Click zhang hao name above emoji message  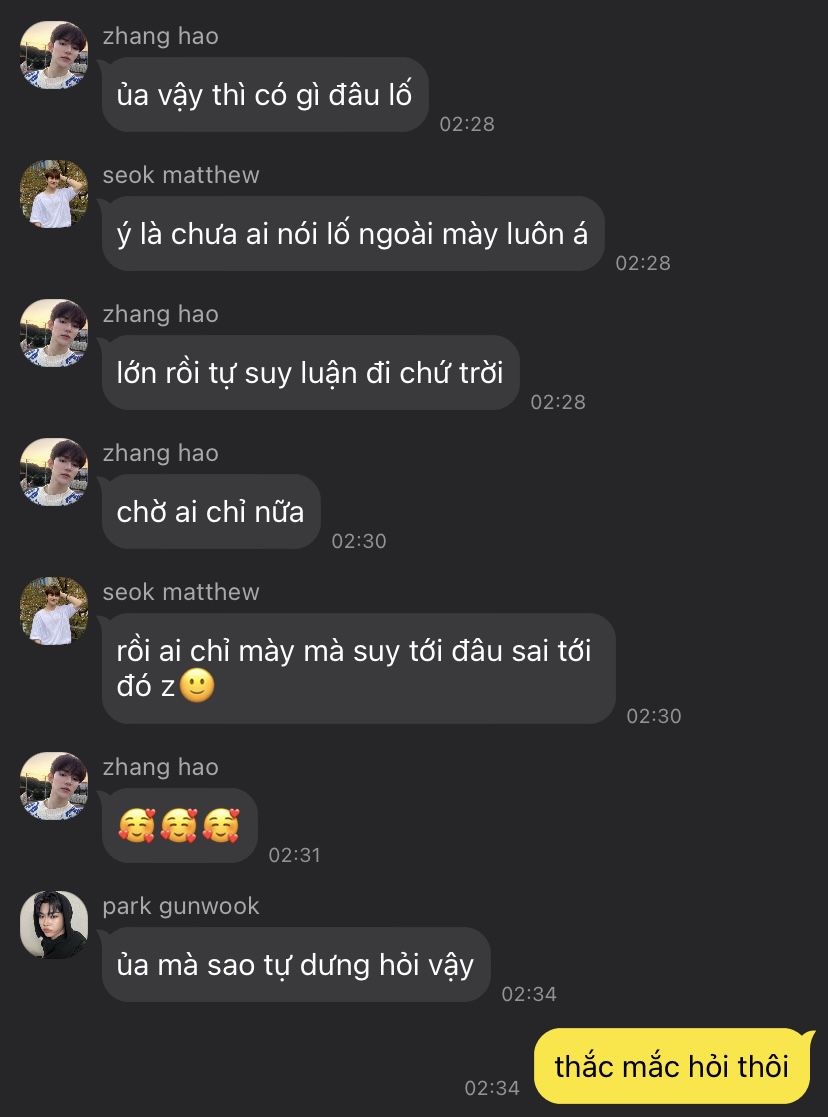click(160, 767)
